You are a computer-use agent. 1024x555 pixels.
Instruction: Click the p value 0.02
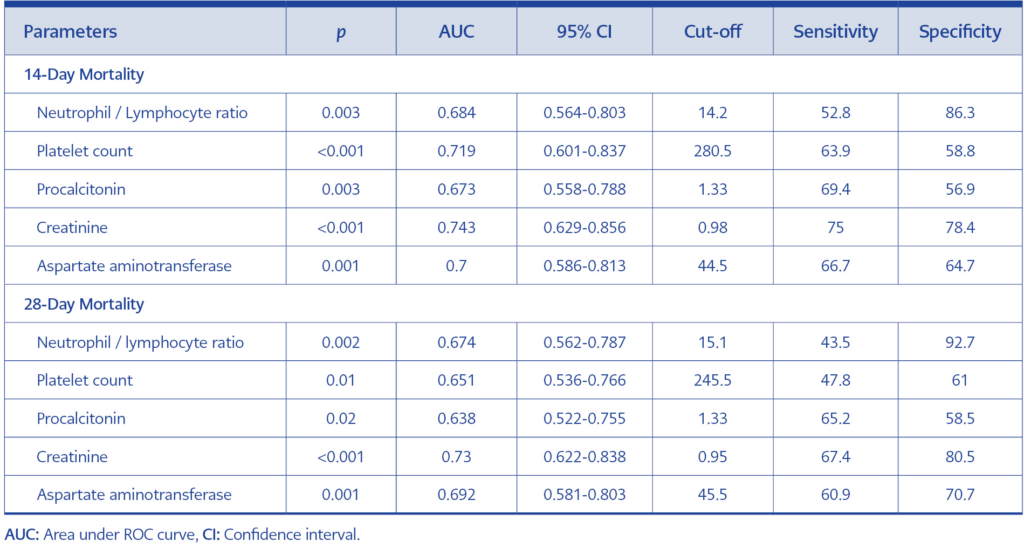pyautogui.click(x=340, y=419)
